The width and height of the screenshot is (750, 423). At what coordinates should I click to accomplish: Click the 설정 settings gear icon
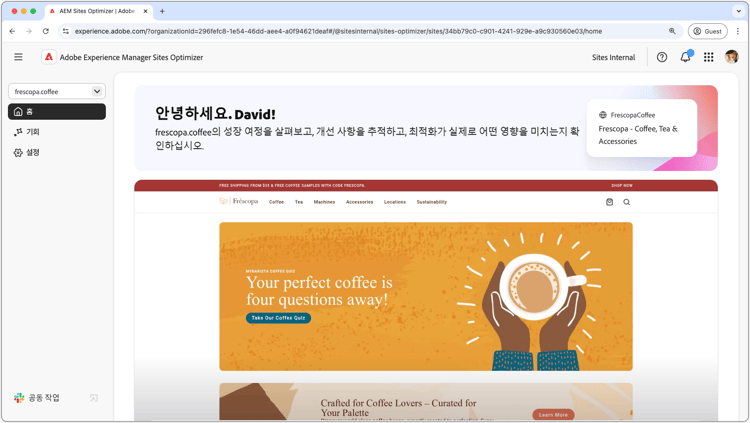(x=18, y=153)
